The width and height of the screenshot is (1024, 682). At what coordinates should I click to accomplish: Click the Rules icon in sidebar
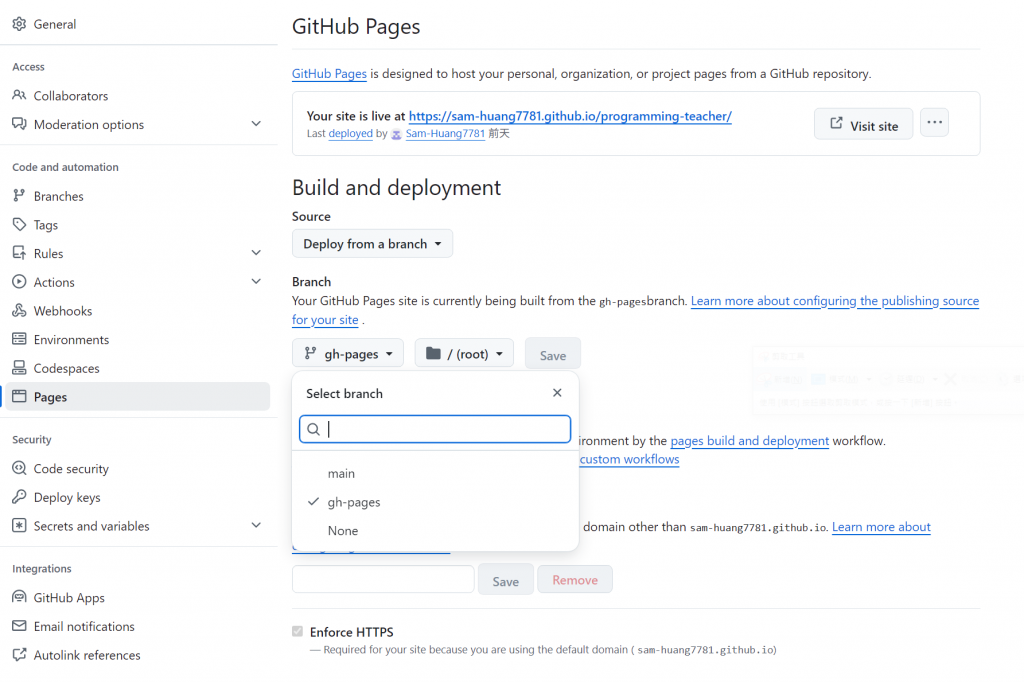[x=19, y=253]
